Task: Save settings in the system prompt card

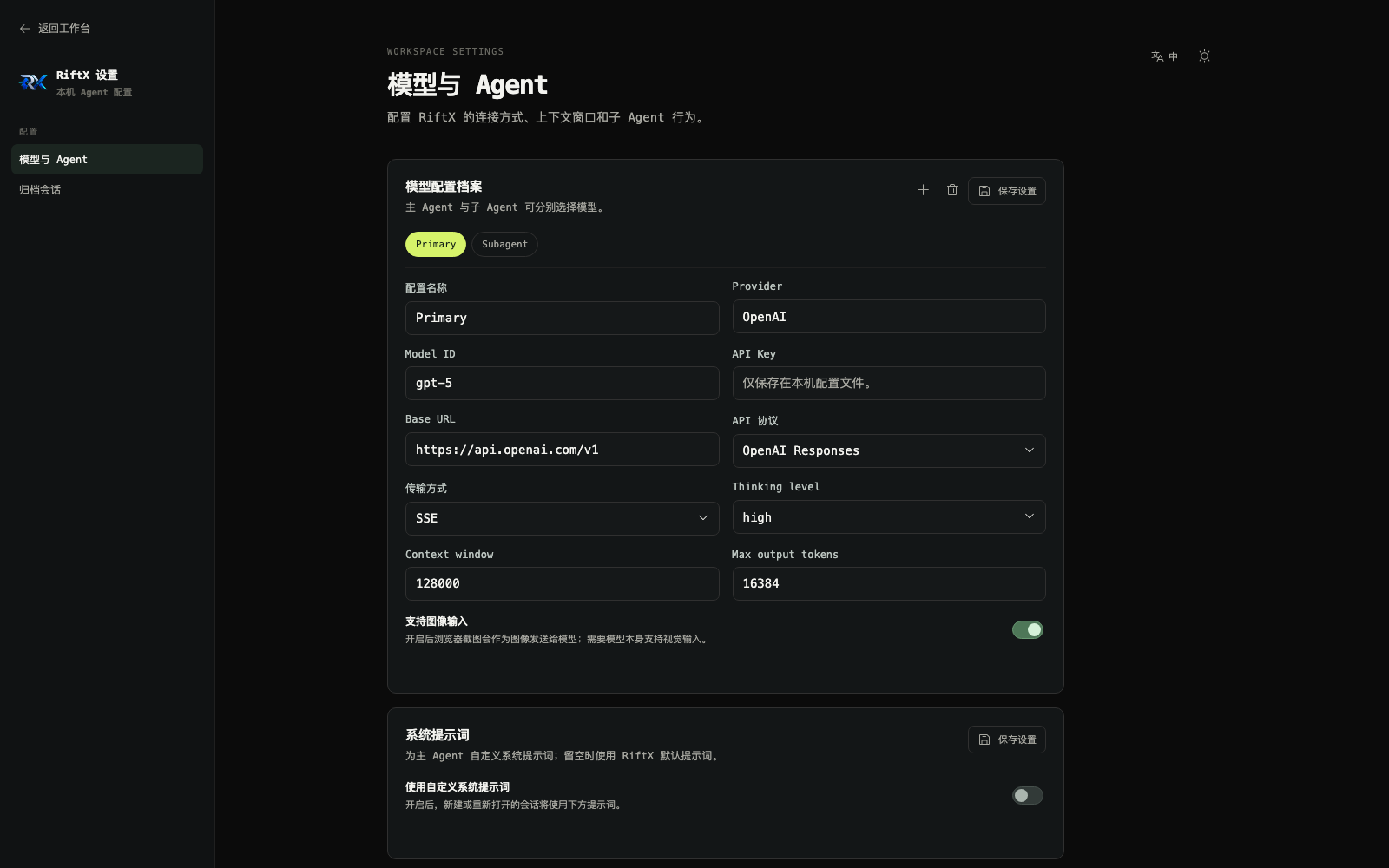Action: (1007, 740)
